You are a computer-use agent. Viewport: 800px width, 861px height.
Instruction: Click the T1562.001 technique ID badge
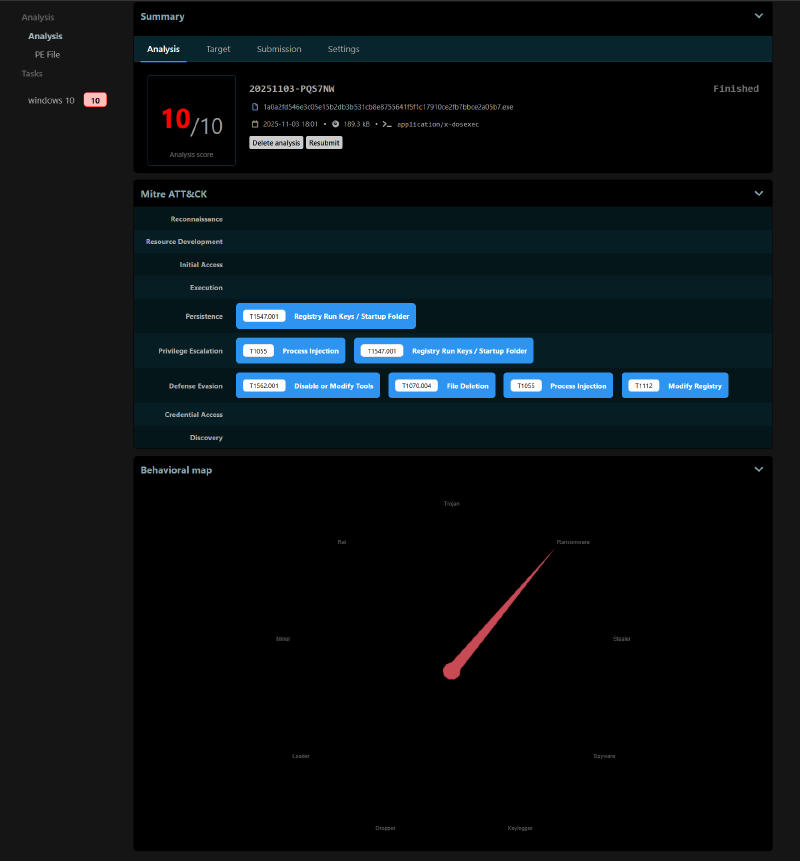coord(264,386)
